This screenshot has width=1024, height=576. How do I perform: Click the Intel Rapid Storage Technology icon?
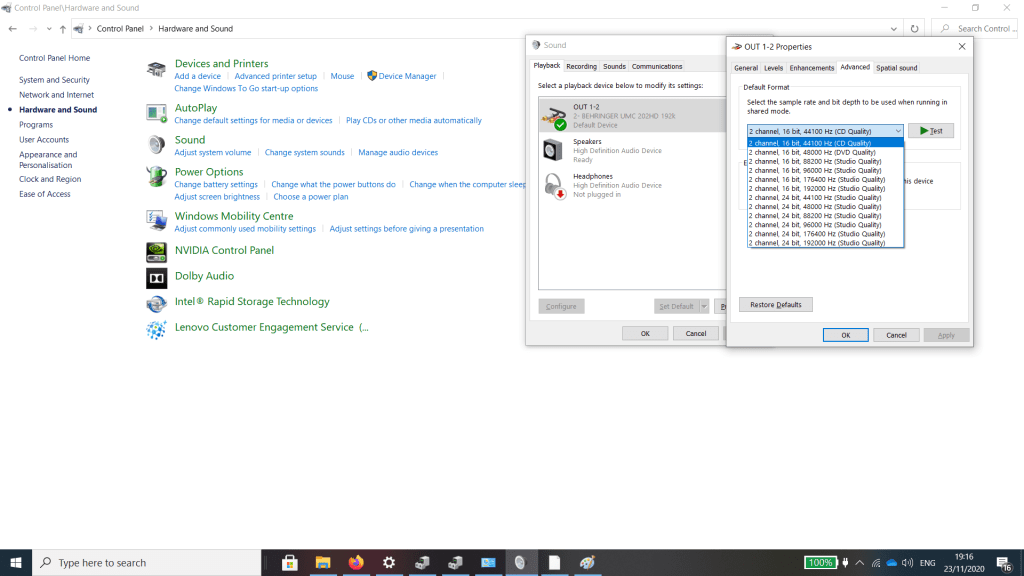(x=156, y=303)
